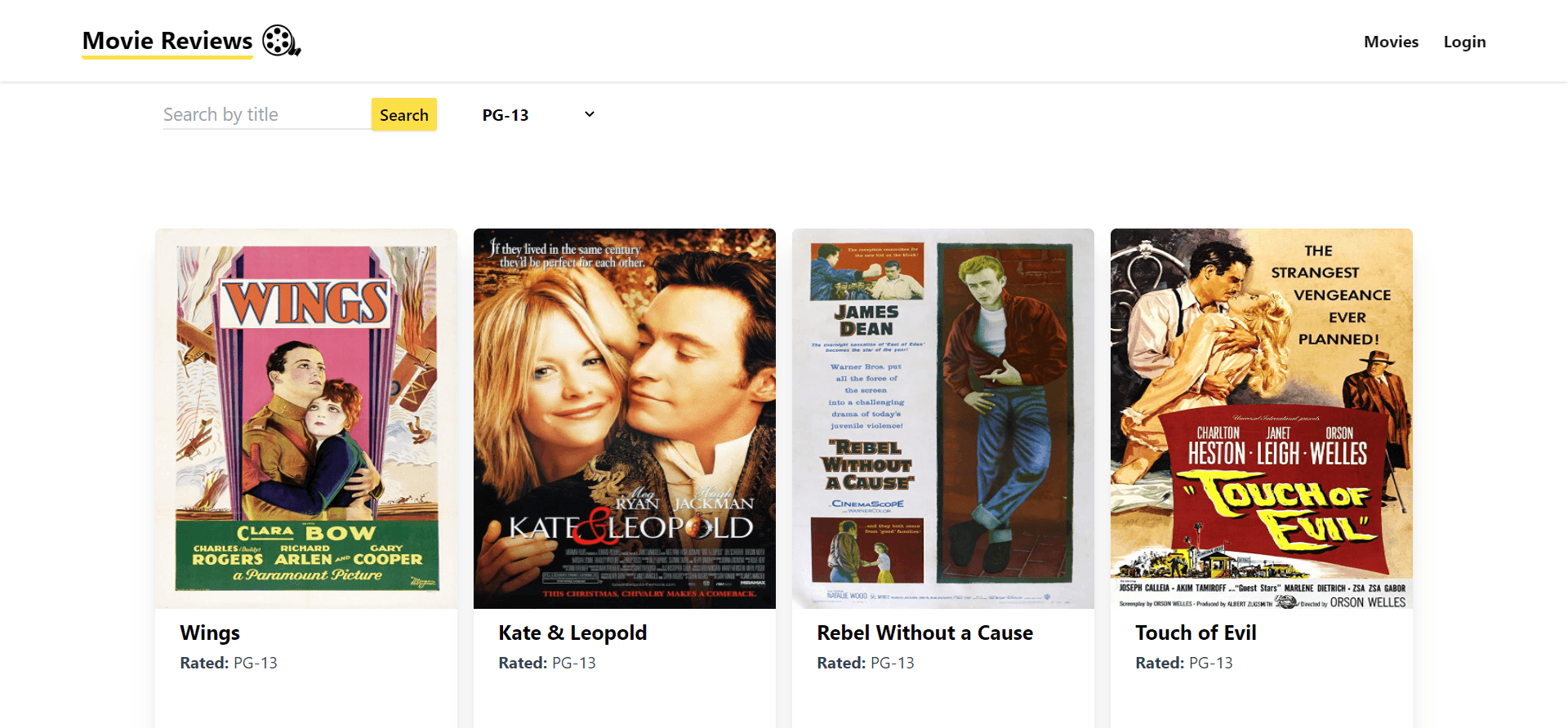Click the rating label under Kate & Leopold
Image resolution: width=1568 pixels, height=728 pixels.
(x=547, y=663)
